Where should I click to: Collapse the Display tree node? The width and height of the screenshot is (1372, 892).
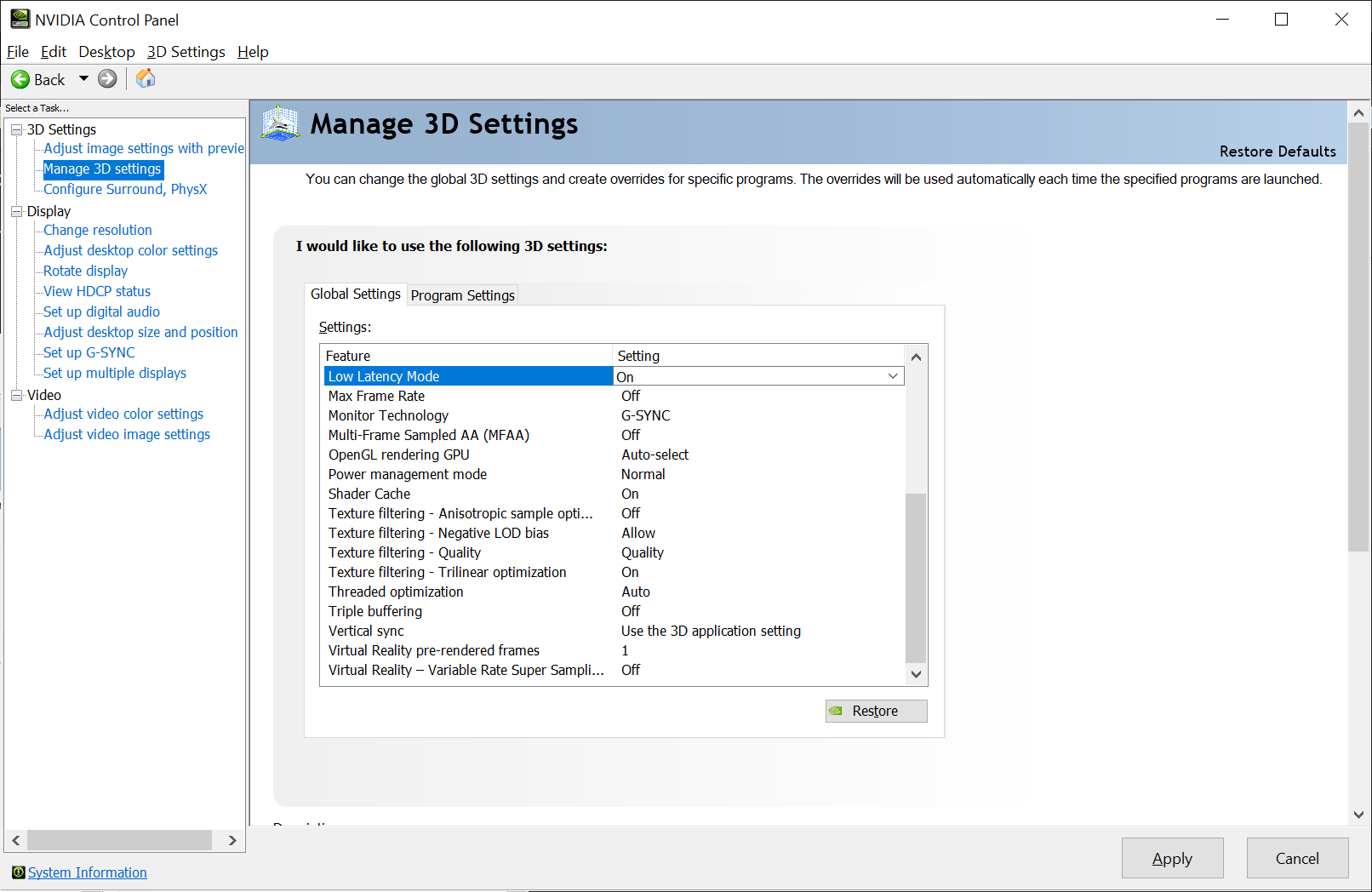tap(16, 211)
